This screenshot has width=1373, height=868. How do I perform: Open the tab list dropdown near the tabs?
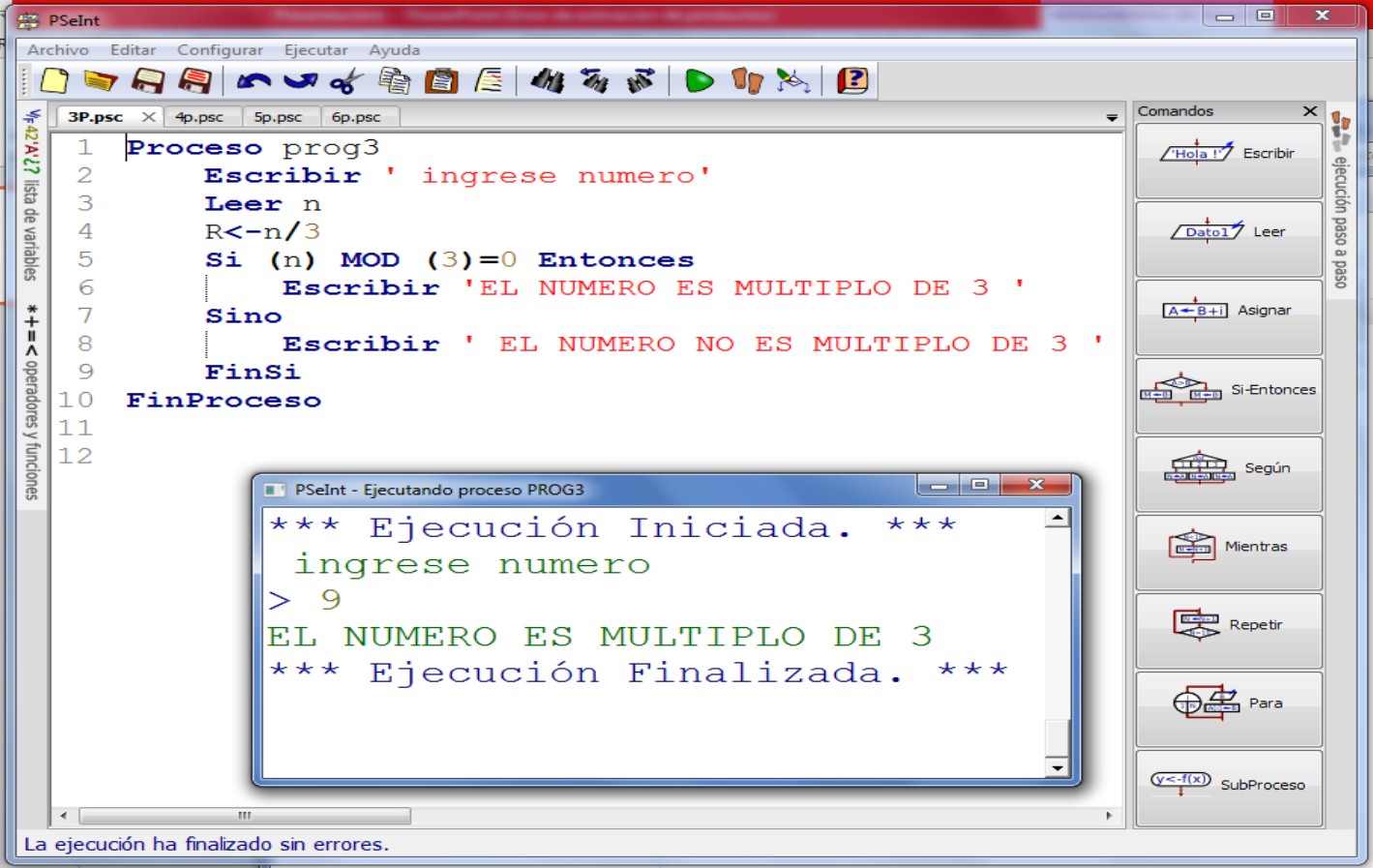(1109, 116)
